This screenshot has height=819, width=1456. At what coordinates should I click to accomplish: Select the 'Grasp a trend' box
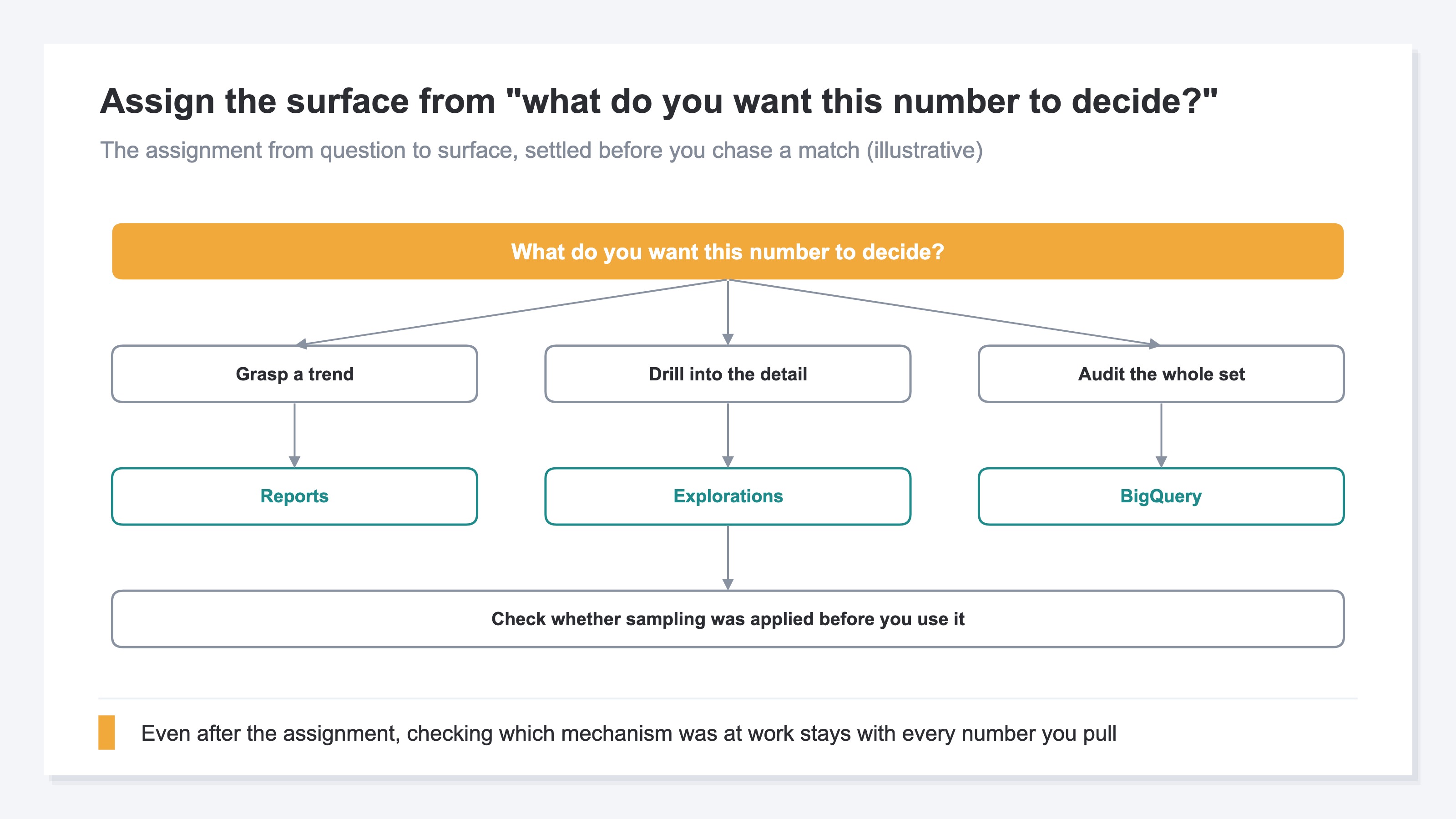click(x=294, y=374)
